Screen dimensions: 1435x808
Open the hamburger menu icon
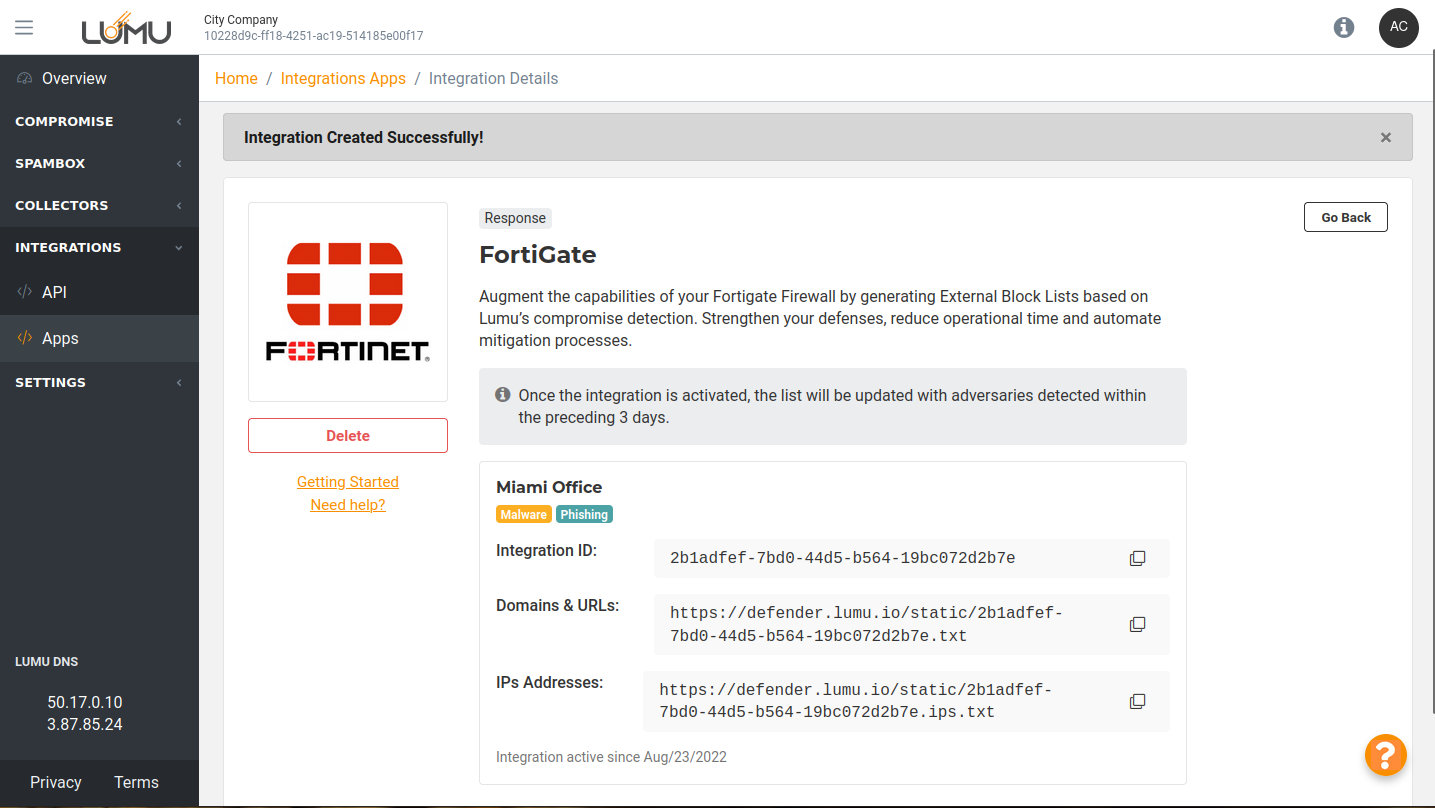point(24,28)
